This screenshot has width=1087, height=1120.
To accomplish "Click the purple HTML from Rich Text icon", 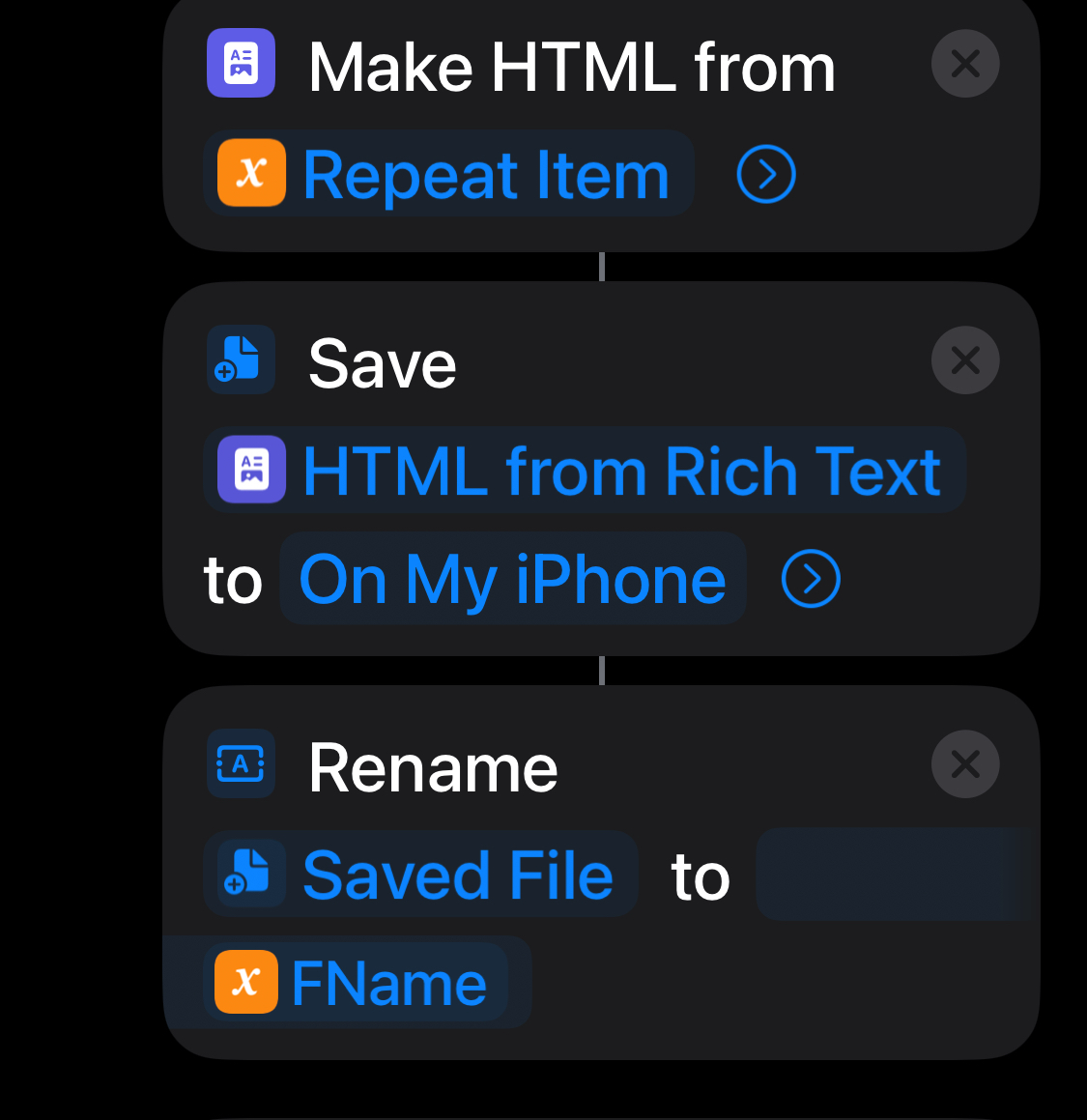I will click(x=251, y=470).
